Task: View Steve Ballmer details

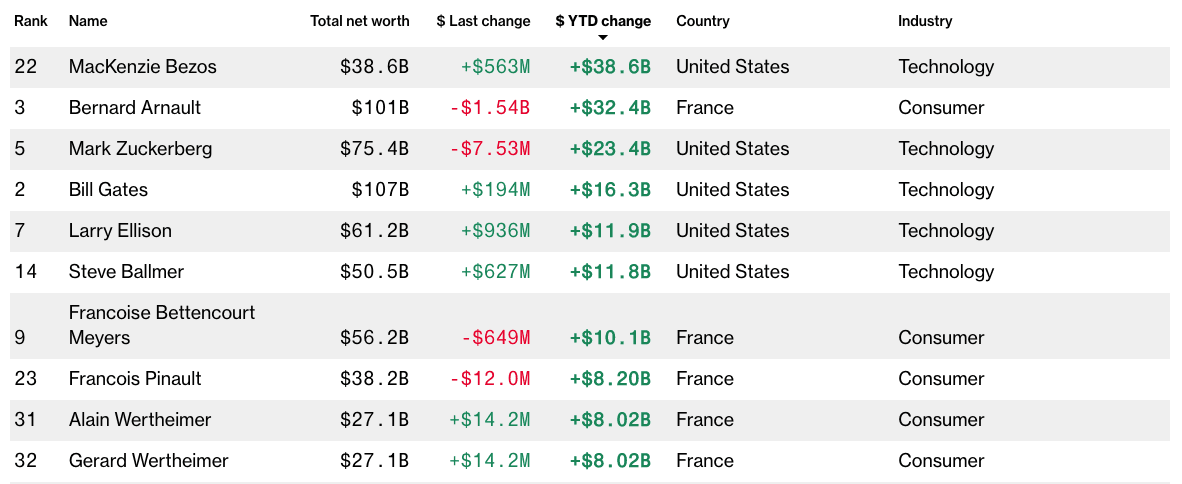Action: [126, 272]
